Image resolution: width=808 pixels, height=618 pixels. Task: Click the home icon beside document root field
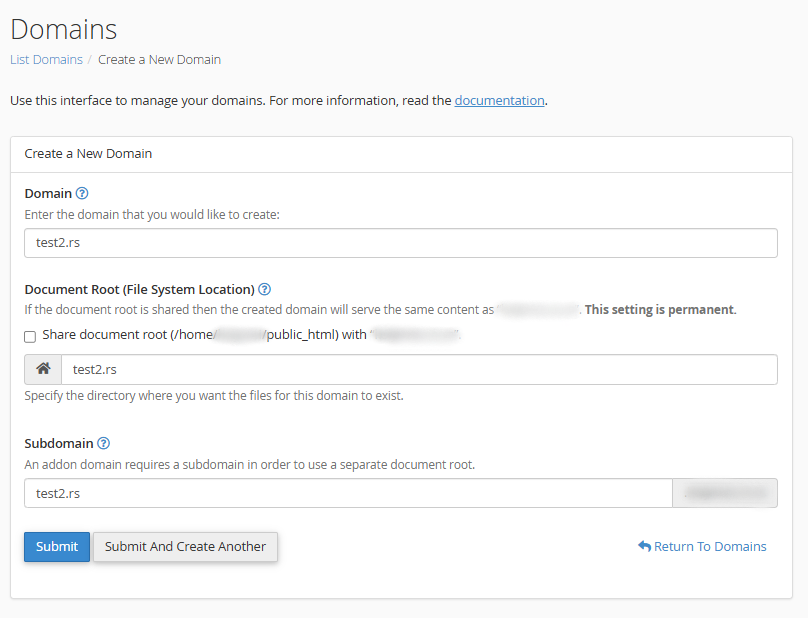point(43,369)
